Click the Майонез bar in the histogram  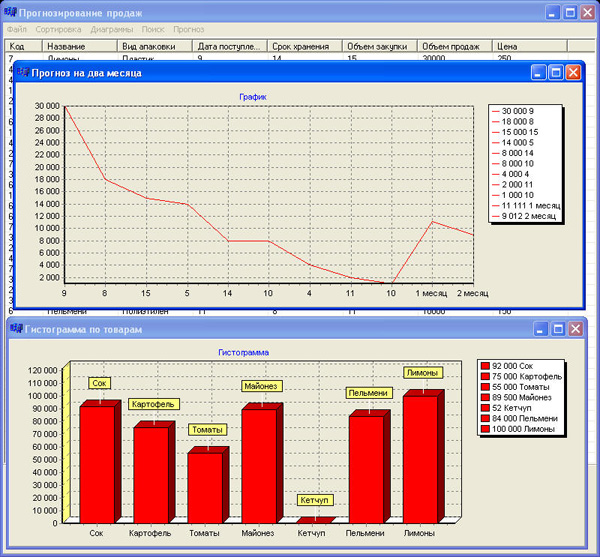(259, 465)
